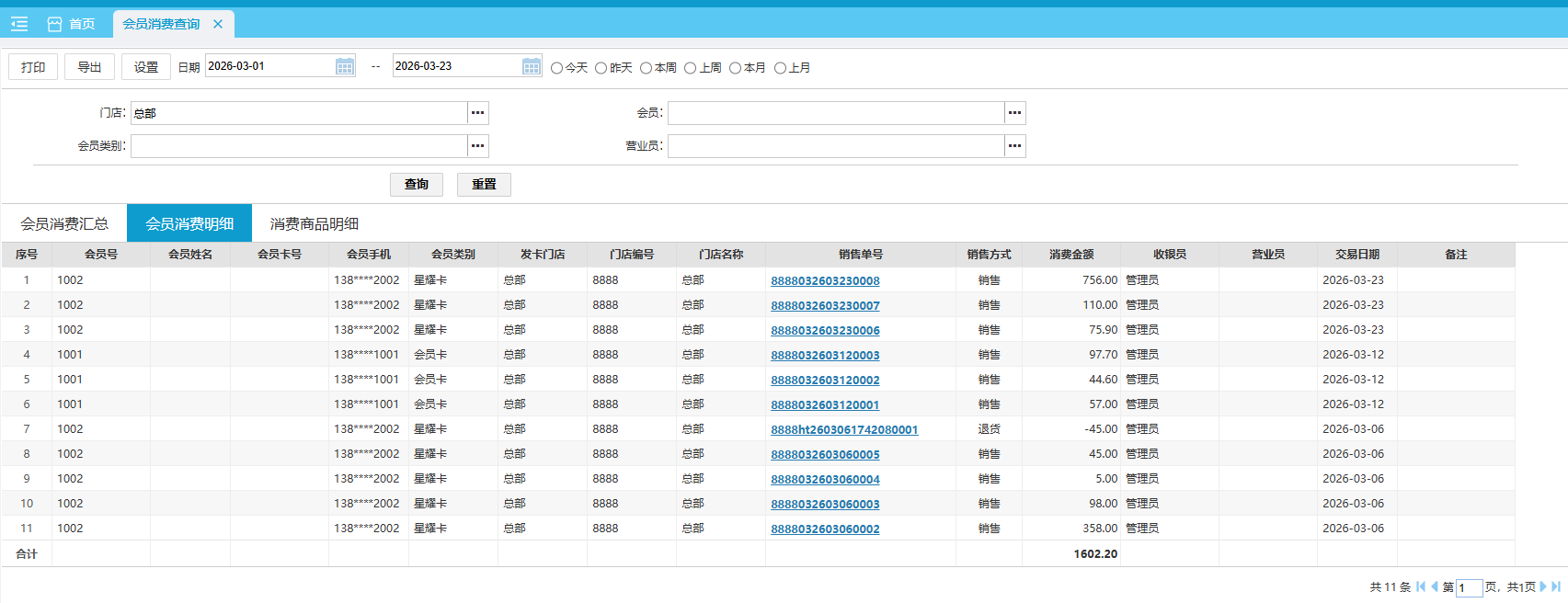Viewport: 1568px width, 603px height.
Task: Go to the first page arrow
Action: click(x=1421, y=586)
